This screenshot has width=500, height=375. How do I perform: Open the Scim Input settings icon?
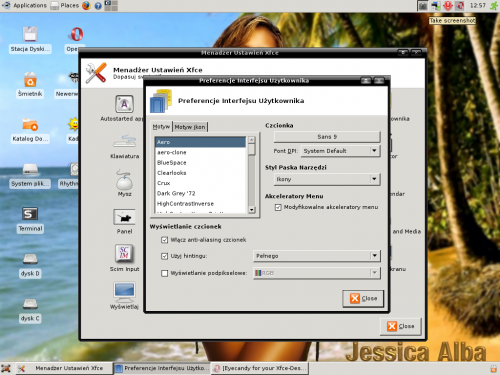tap(124, 254)
